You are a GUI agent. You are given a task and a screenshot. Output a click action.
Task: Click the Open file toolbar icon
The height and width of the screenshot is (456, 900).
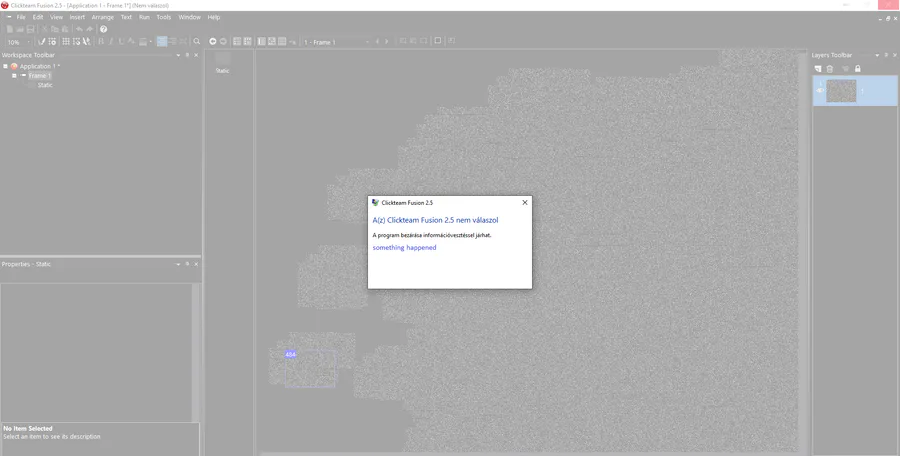(20, 29)
